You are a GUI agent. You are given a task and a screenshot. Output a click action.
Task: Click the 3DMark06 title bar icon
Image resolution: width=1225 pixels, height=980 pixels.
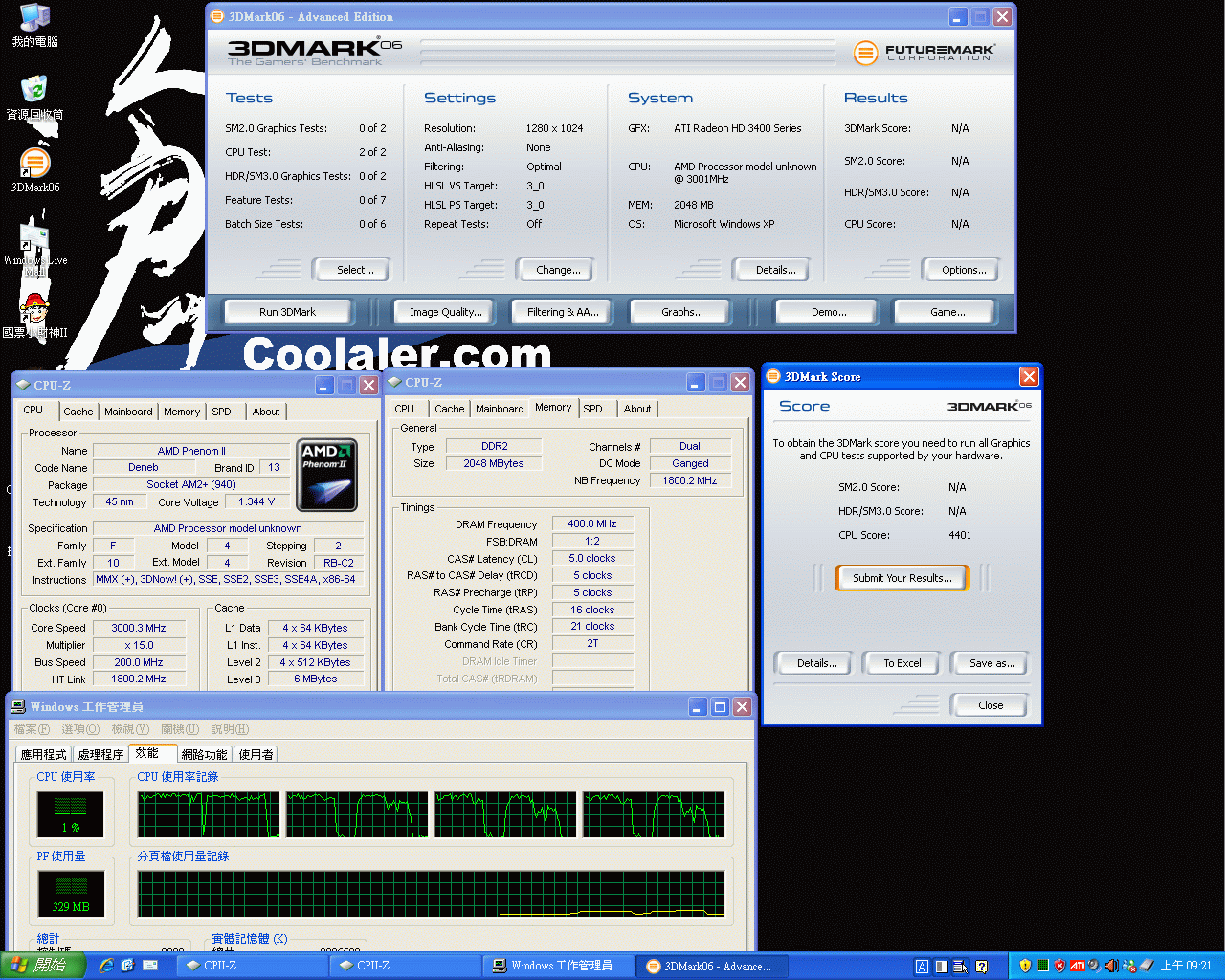point(217,16)
